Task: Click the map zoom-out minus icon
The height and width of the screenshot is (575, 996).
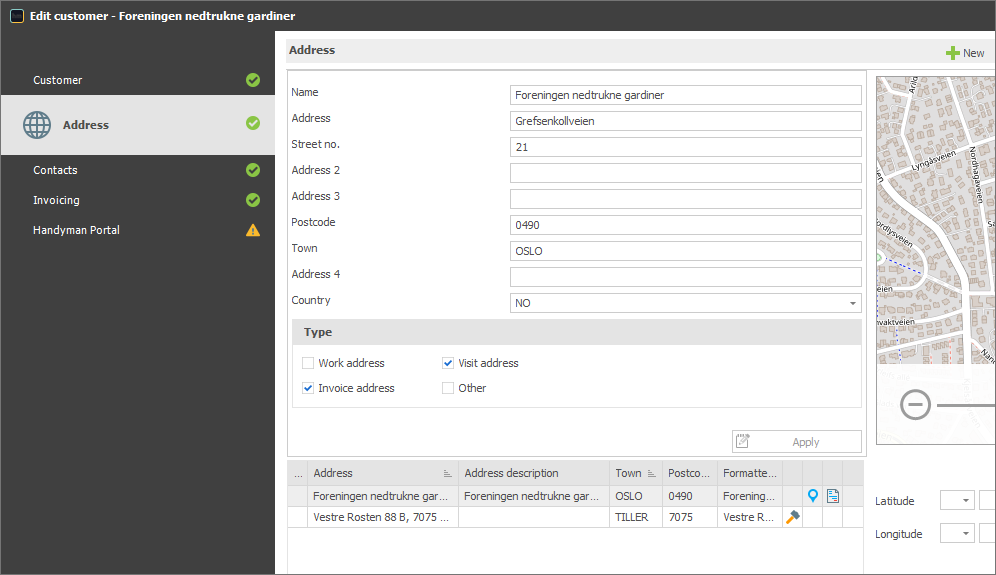Action: pos(915,405)
